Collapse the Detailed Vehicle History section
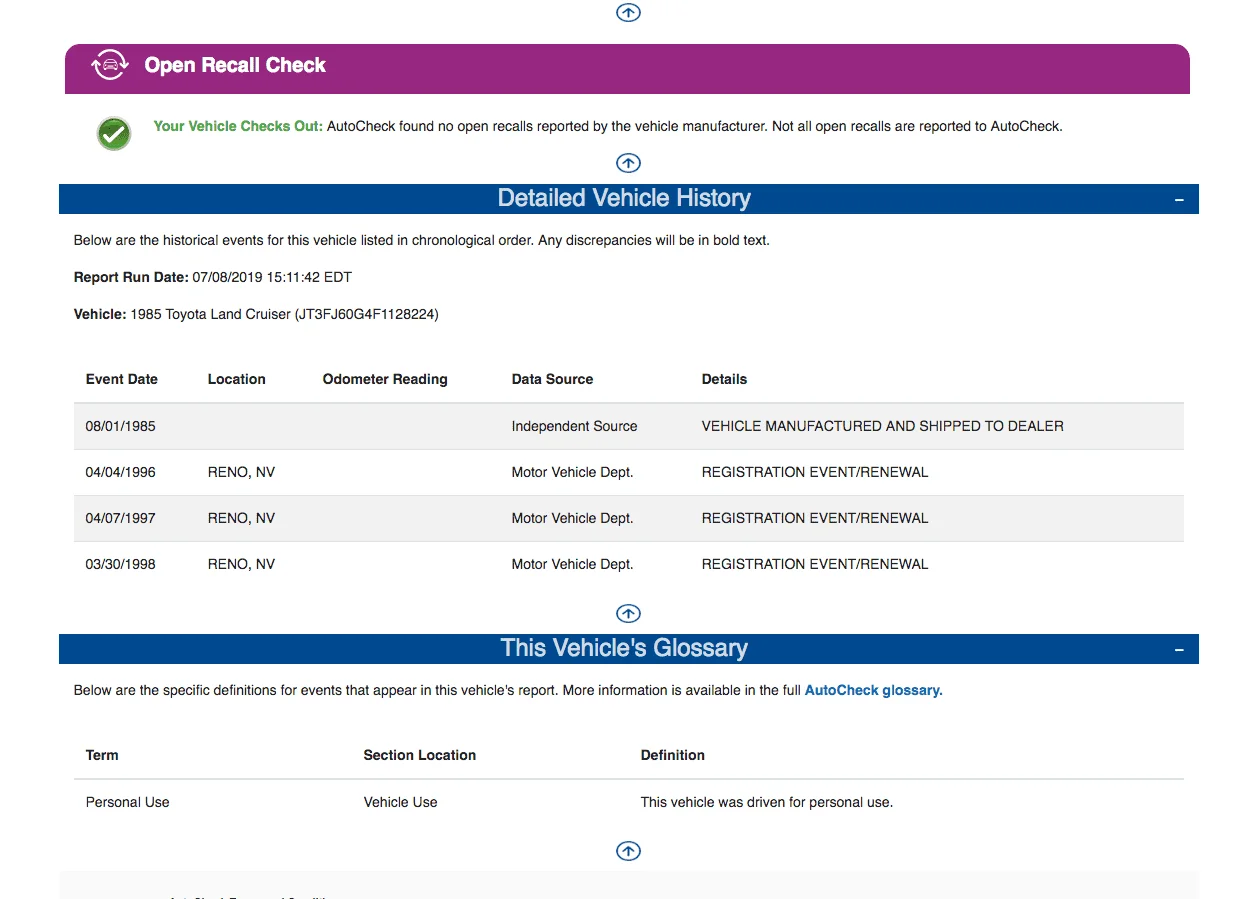This screenshot has height=899, width=1235. (1180, 200)
